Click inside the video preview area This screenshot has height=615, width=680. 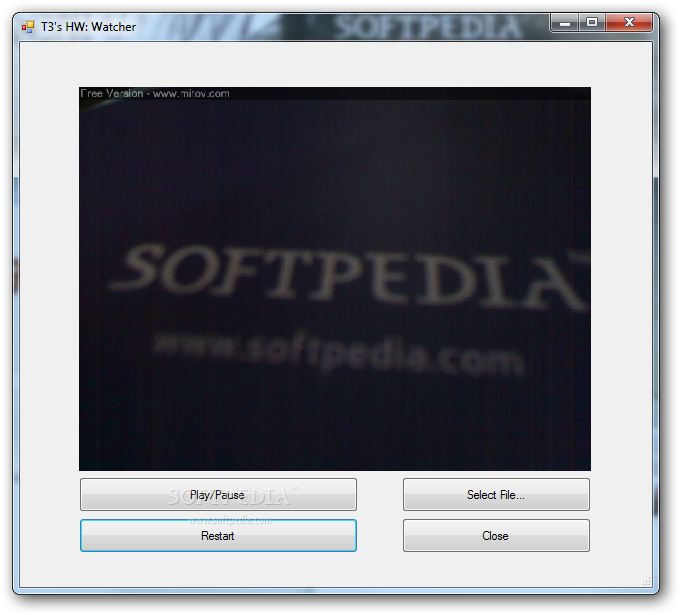point(335,279)
